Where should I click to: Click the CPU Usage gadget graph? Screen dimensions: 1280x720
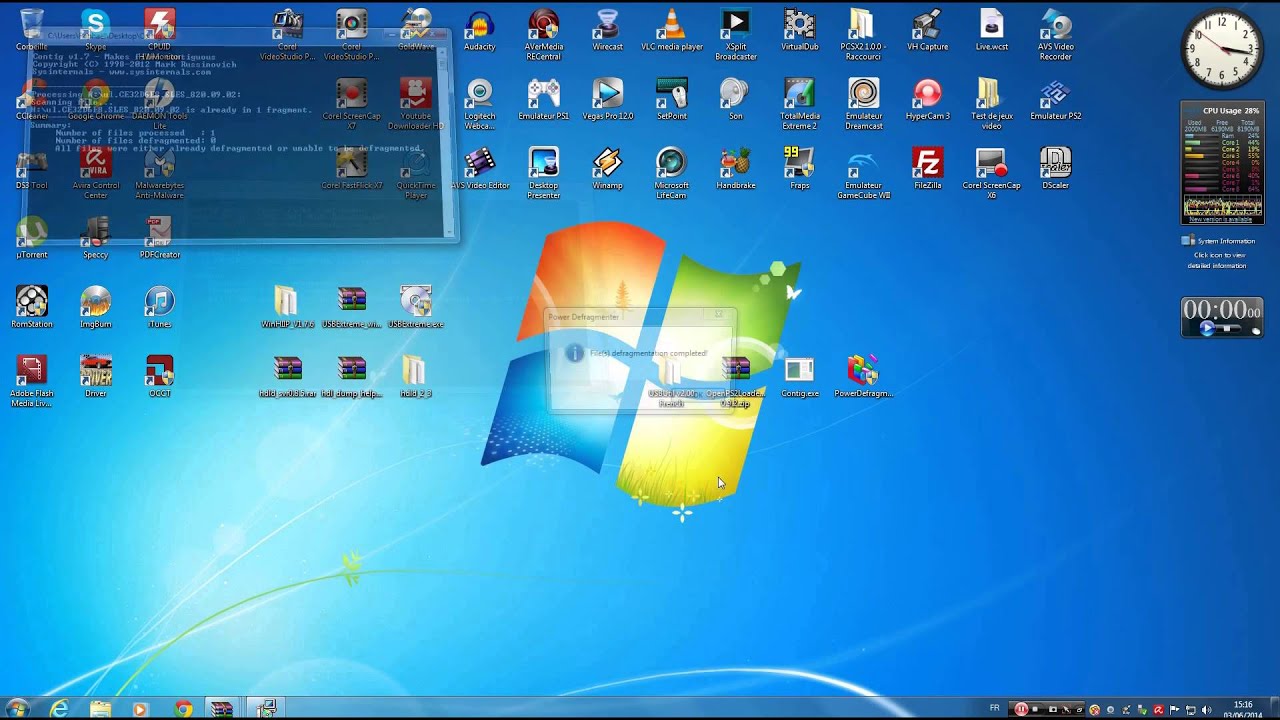click(1222, 206)
